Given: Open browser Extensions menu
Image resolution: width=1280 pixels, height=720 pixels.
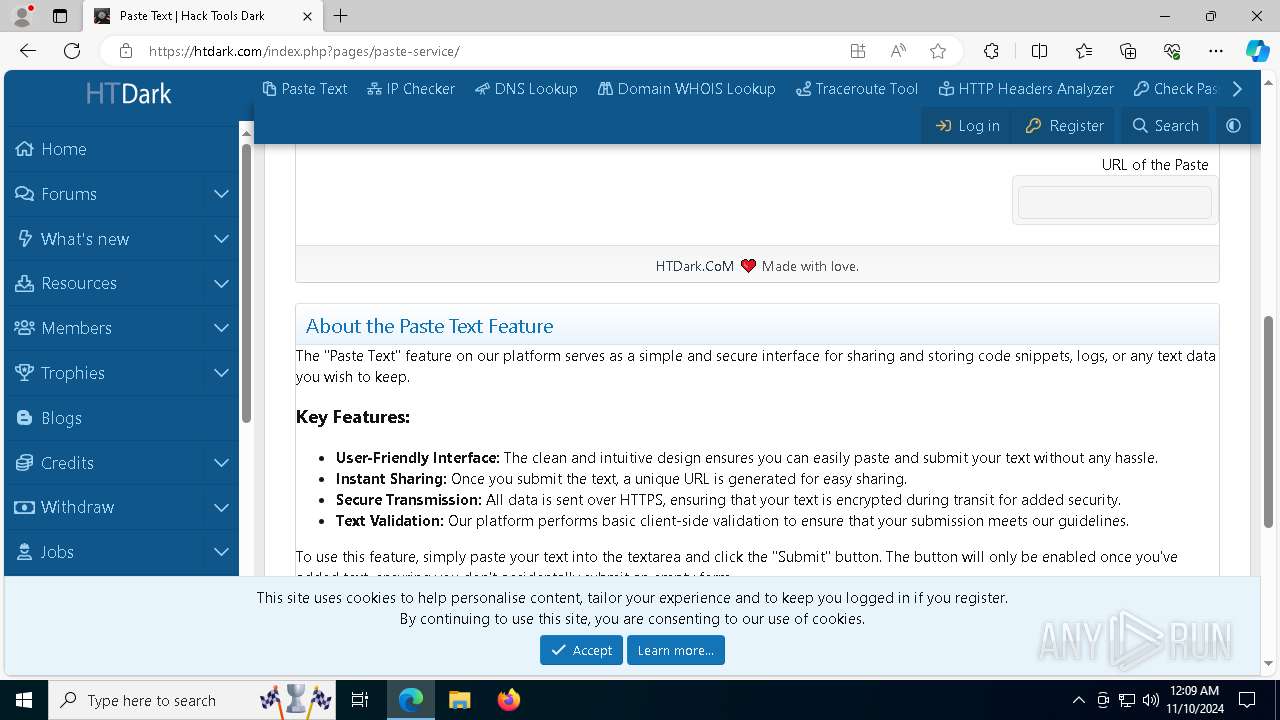Looking at the screenshot, I should point(991,51).
